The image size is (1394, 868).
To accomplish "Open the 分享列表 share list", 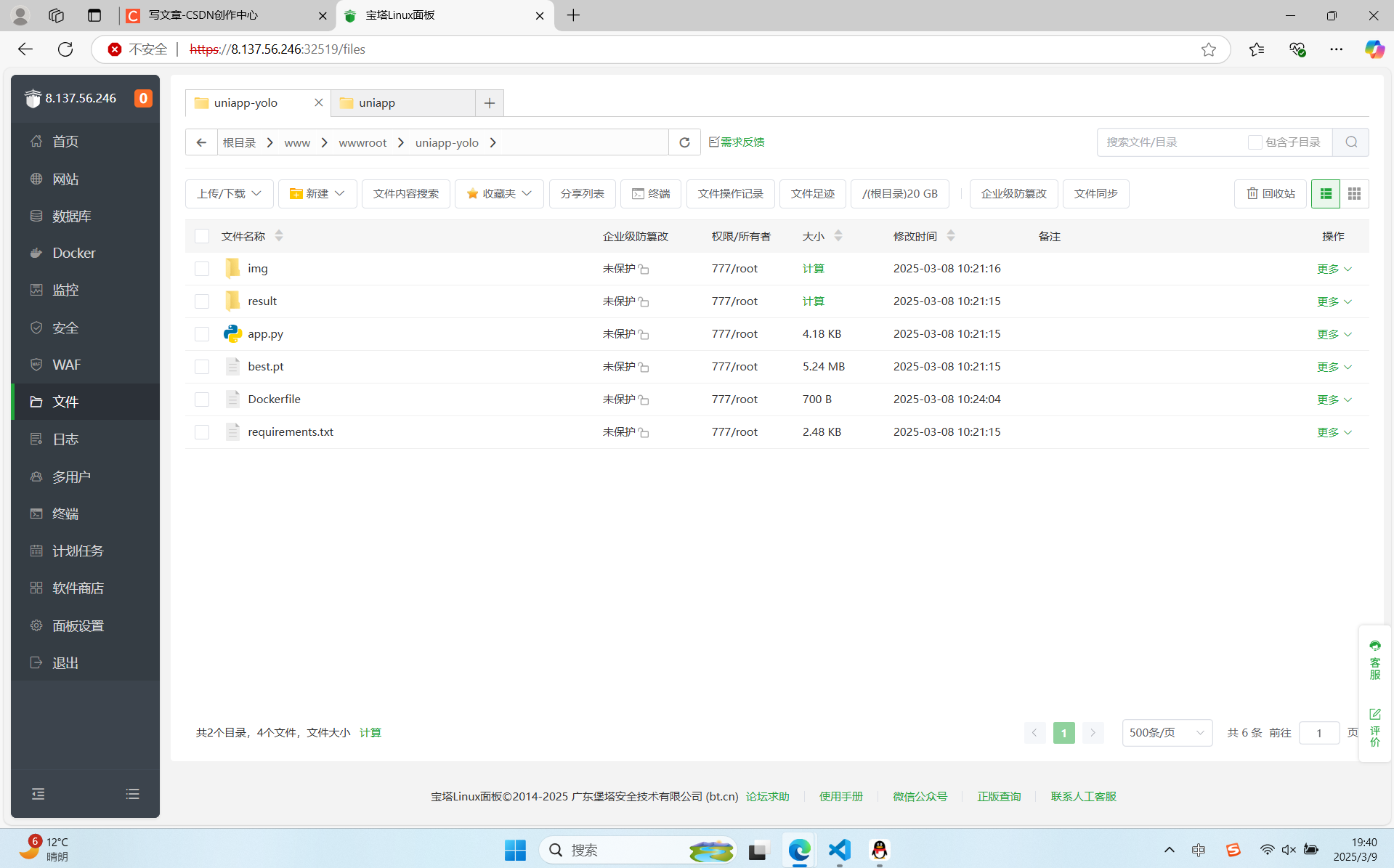I will tap(583, 194).
